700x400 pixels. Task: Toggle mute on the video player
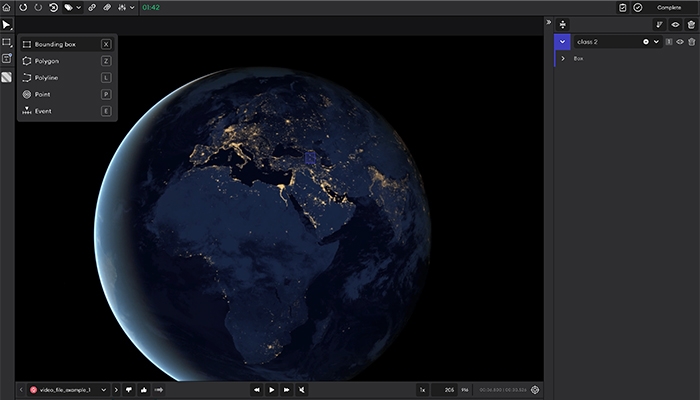click(x=302, y=389)
